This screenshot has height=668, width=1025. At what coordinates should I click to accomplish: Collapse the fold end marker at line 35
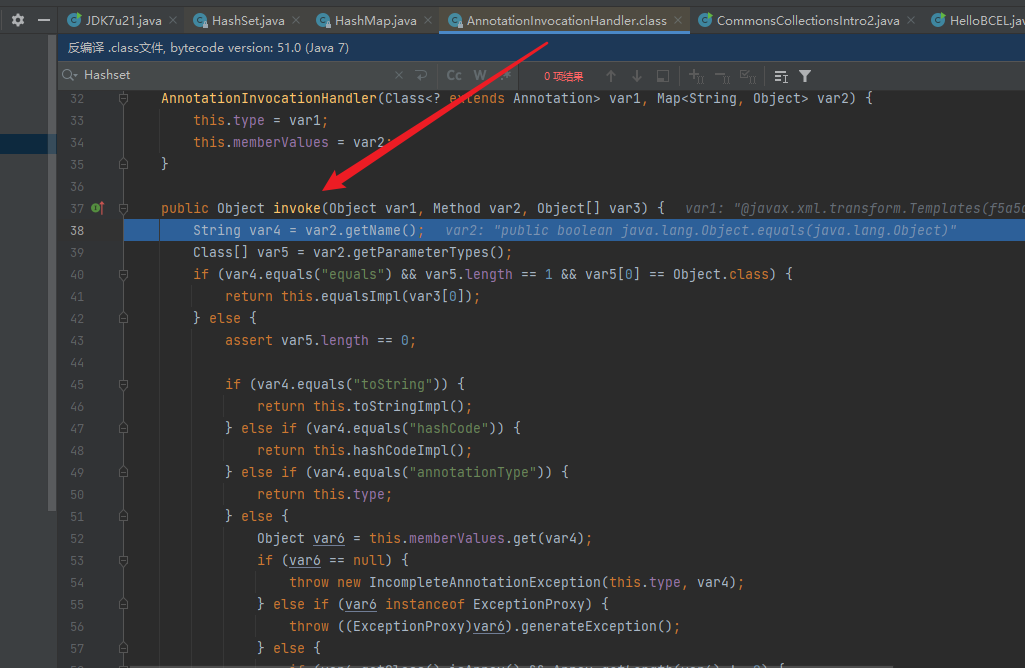click(x=123, y=165)
